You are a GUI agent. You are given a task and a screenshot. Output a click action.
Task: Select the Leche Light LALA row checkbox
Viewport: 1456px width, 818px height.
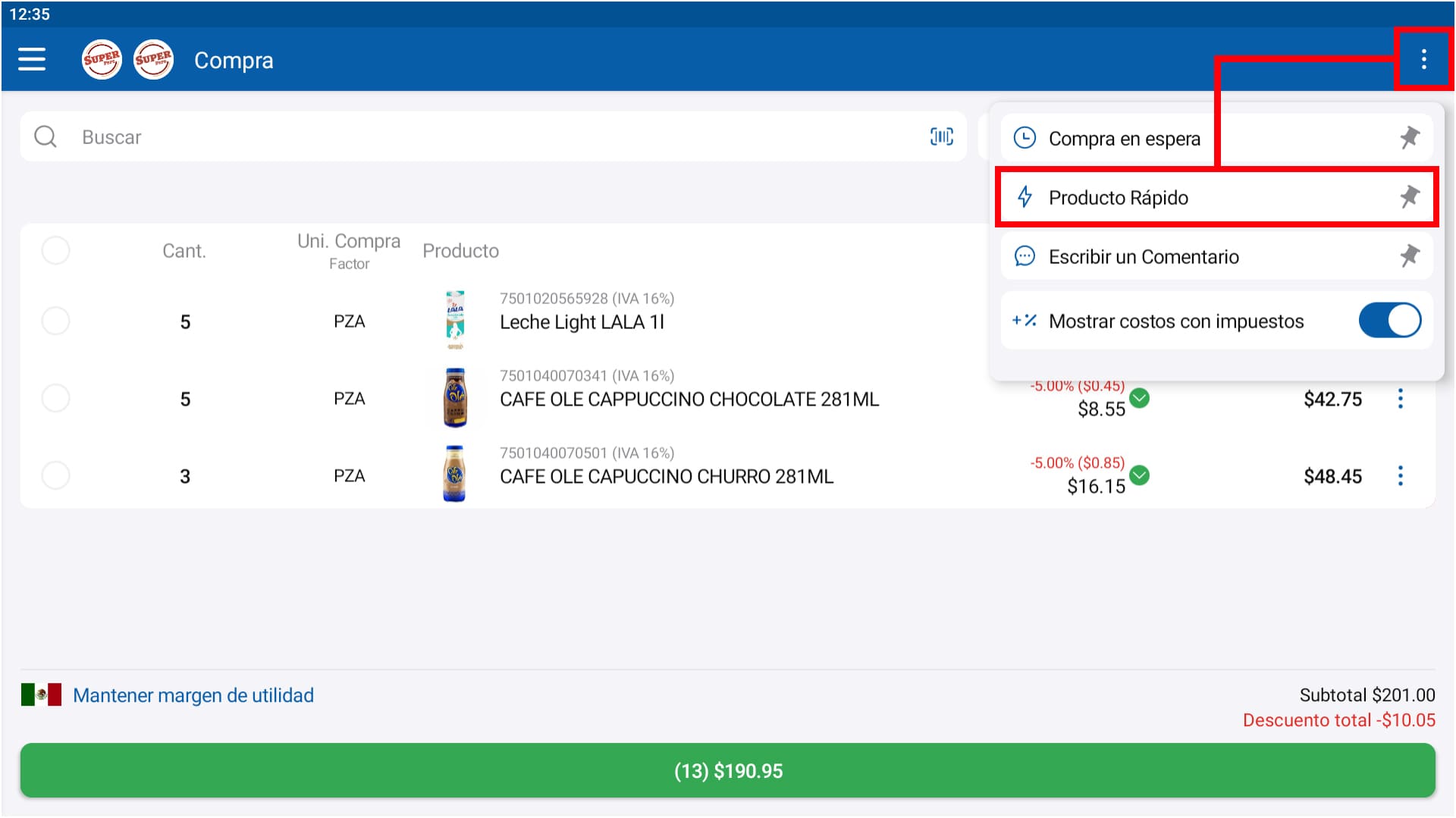coord(55,321)
